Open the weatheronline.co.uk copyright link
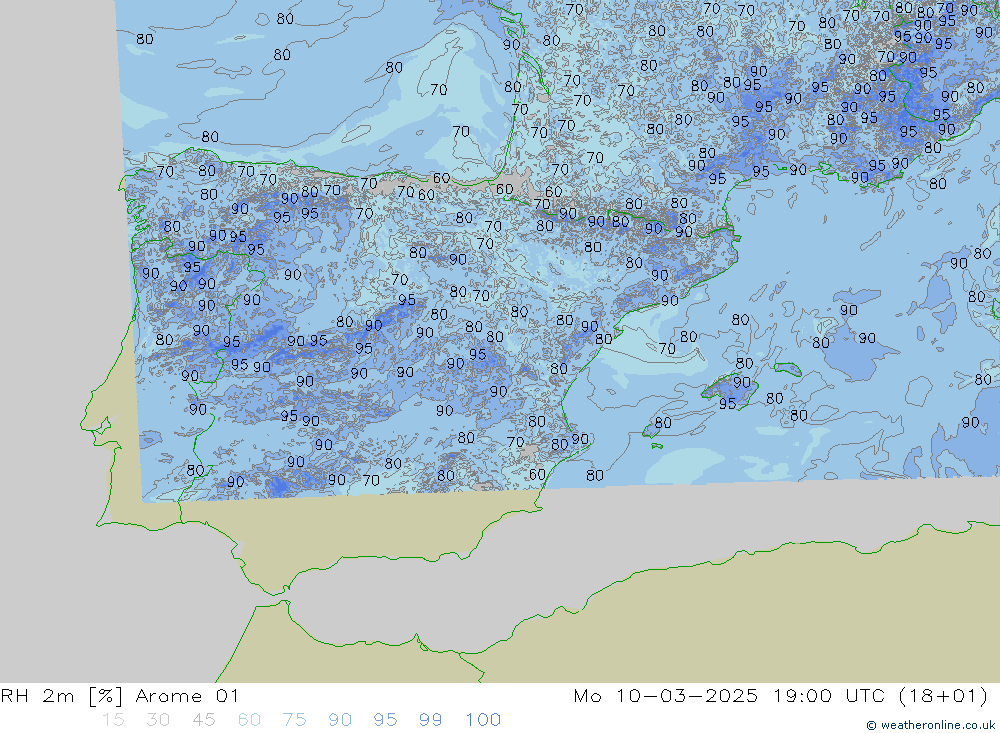1000x733 pixels. [x=930, y=725]
